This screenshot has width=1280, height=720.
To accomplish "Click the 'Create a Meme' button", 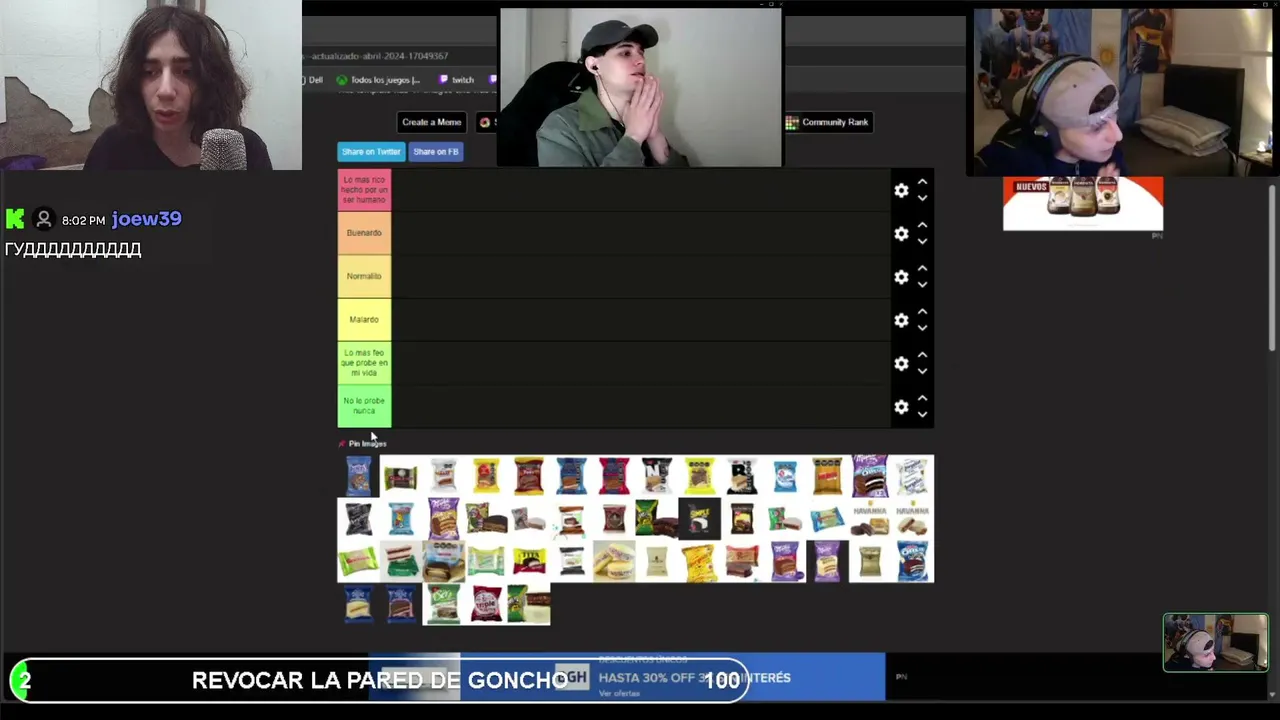I will [431, 122].
